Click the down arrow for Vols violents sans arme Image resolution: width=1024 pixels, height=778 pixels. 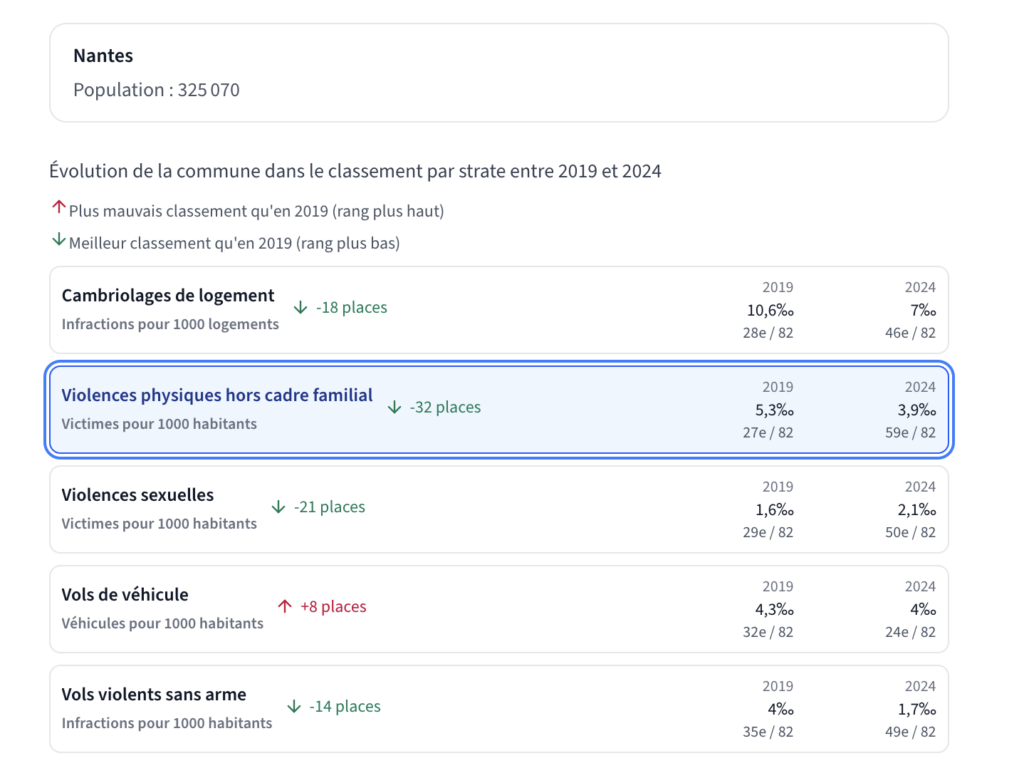(294, 706)
